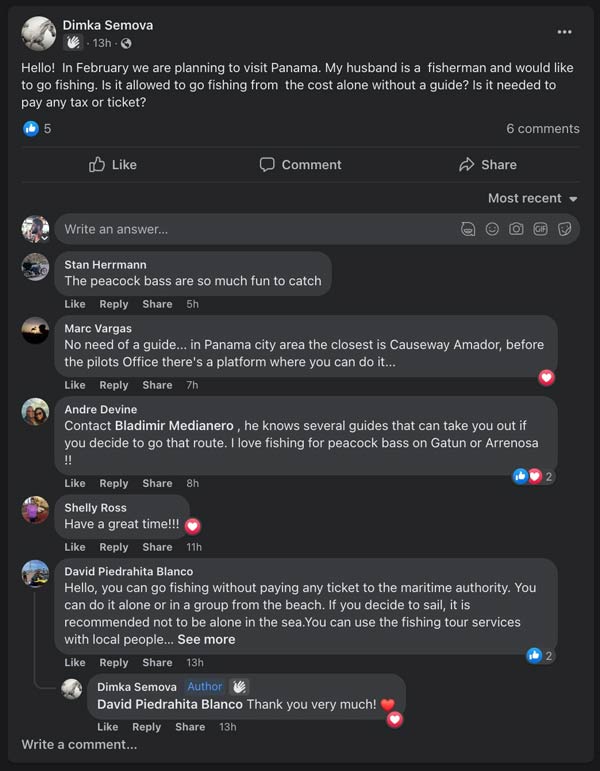The width and height of the screenshot is (600, 771).
Task: Click the Comment button under the post
Action: coord(300,164)
